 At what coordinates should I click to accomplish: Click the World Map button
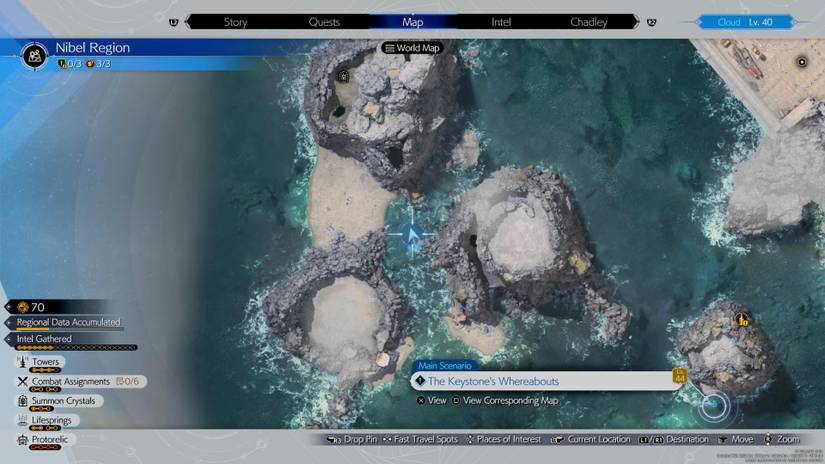tap(412, 48)
